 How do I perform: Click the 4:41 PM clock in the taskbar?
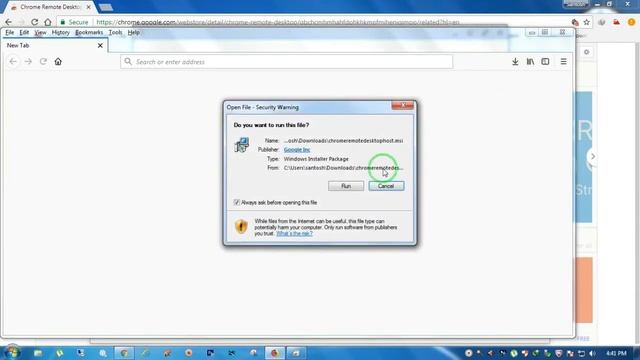(x=616, y=353)
